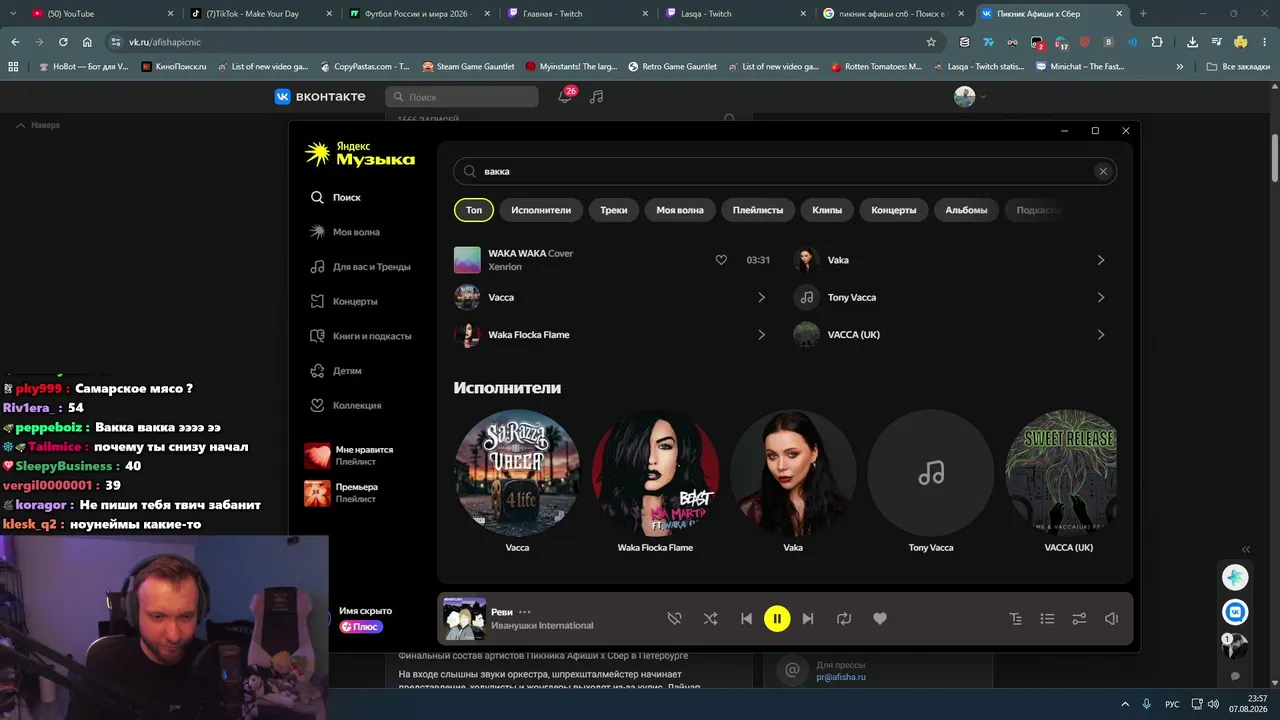This screenshot has height=720, width=1280.
Task: Focus the Yandex Music search field
Action: (785, 171)
